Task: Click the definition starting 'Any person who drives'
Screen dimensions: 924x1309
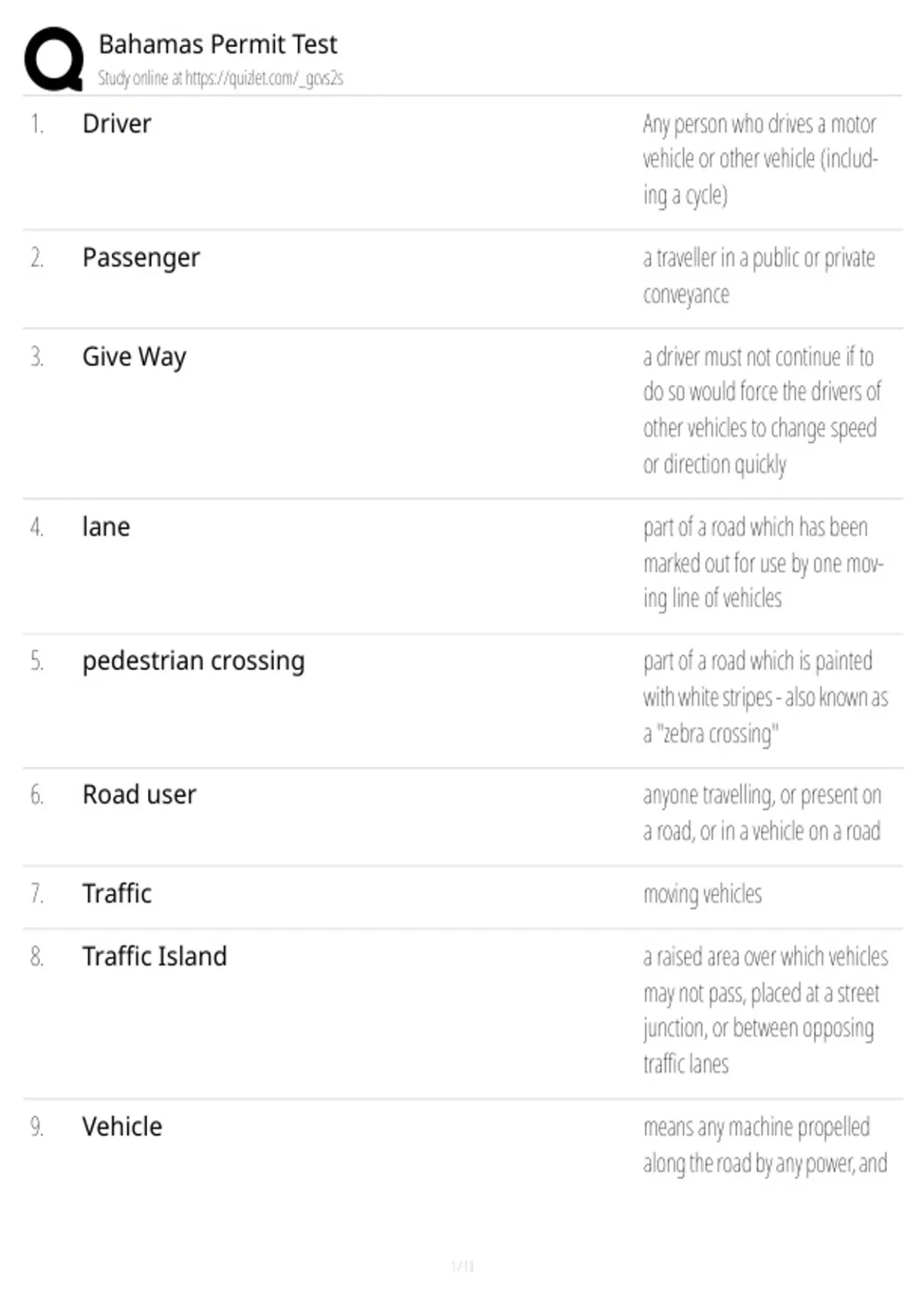Action: click(761, 159)
